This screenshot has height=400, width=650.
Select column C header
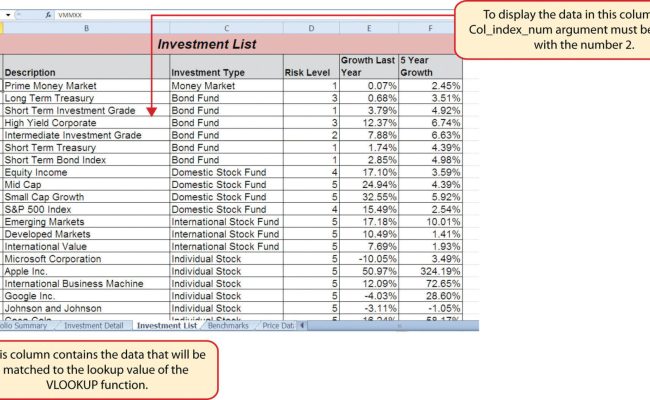pos(226,28)
